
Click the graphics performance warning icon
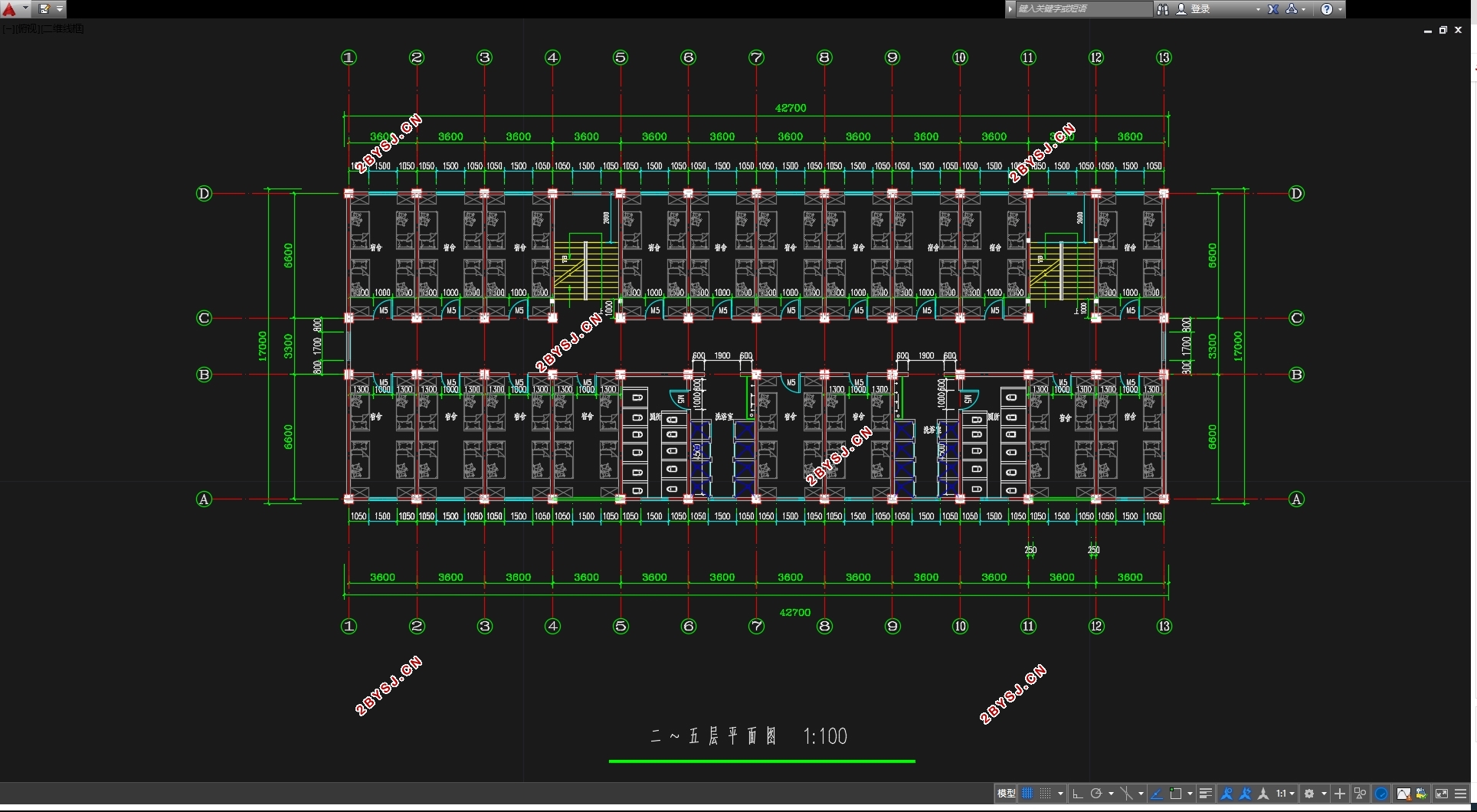(x=1403, y=794)
